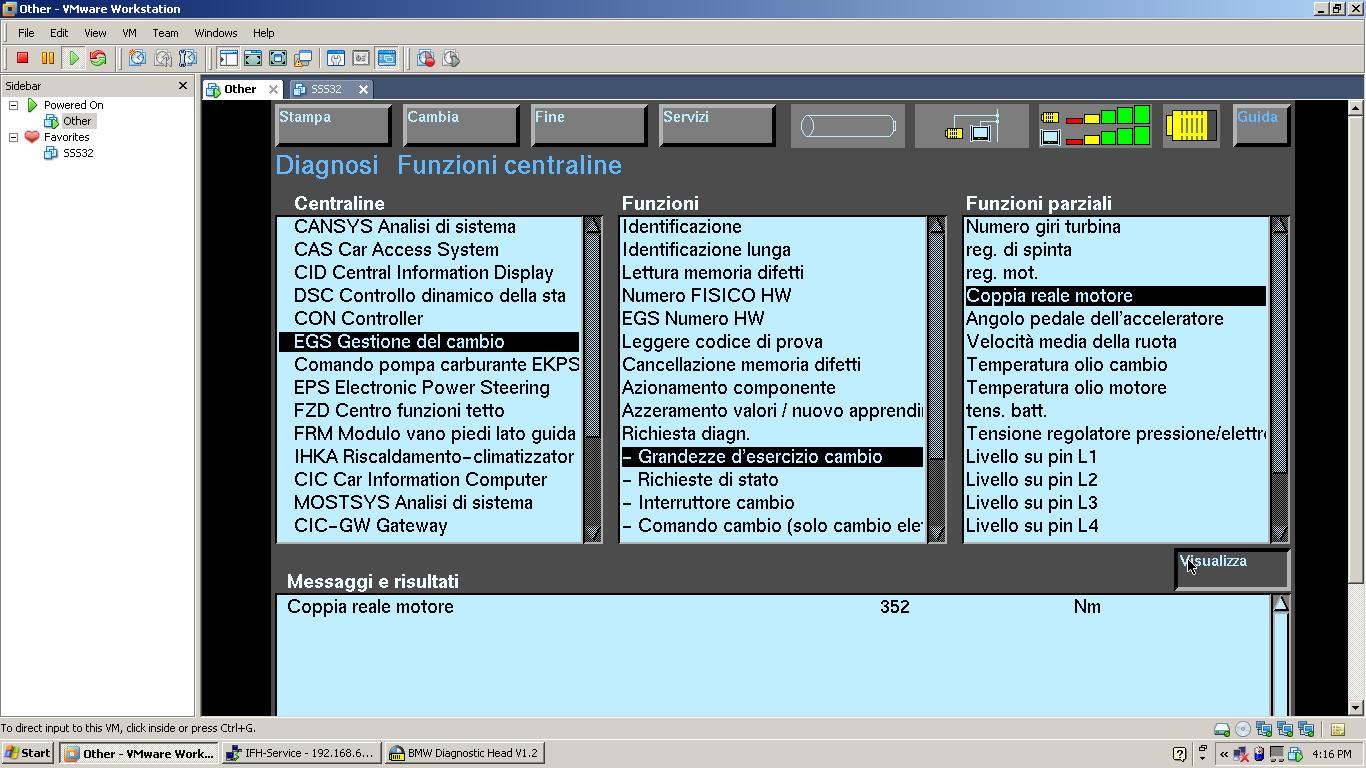Select Numero giri turbina partial function
Screen dimensions: 1366x768
(1116, 227)
